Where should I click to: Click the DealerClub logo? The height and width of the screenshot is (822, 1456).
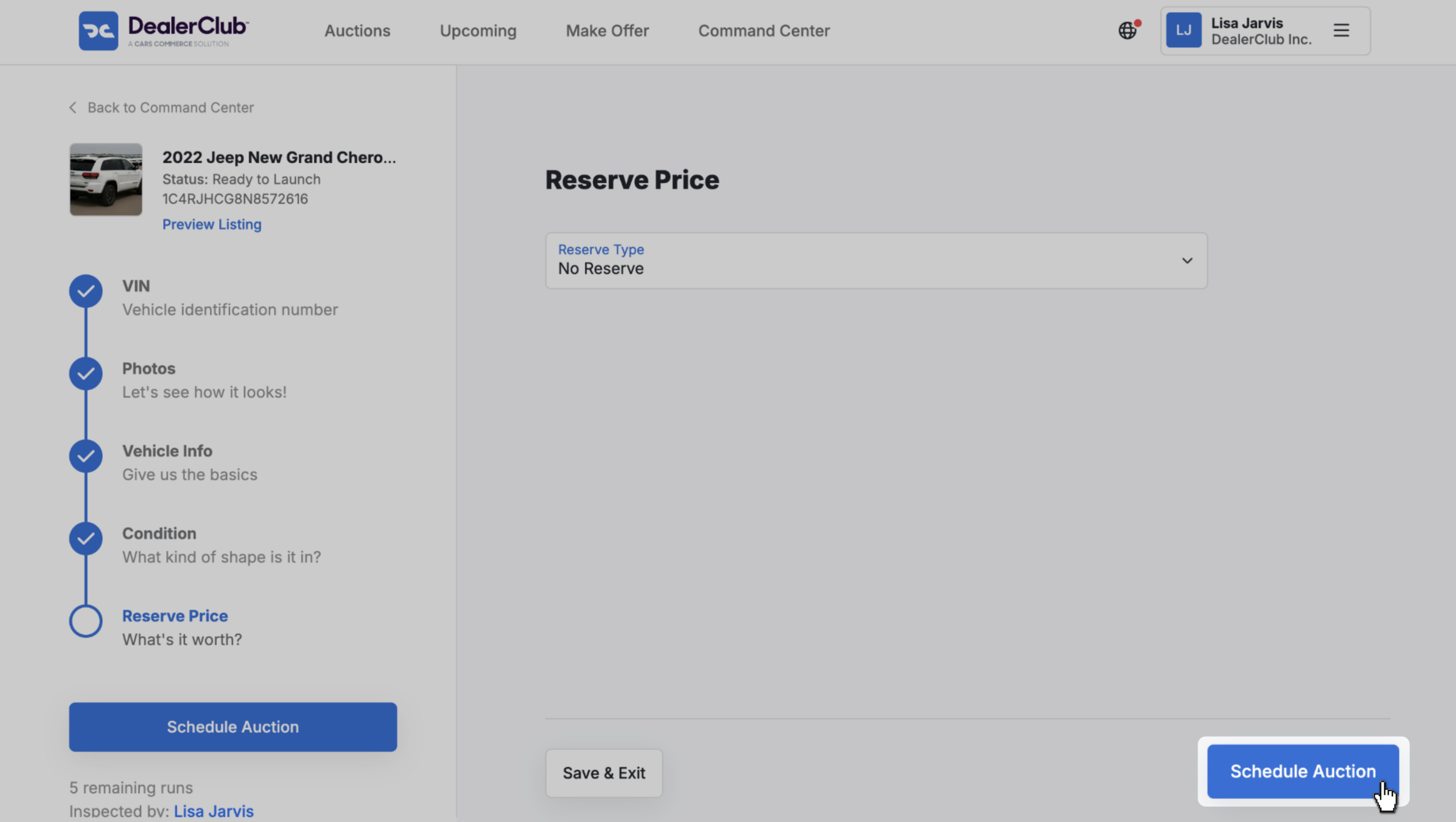(x=164, y=31)
